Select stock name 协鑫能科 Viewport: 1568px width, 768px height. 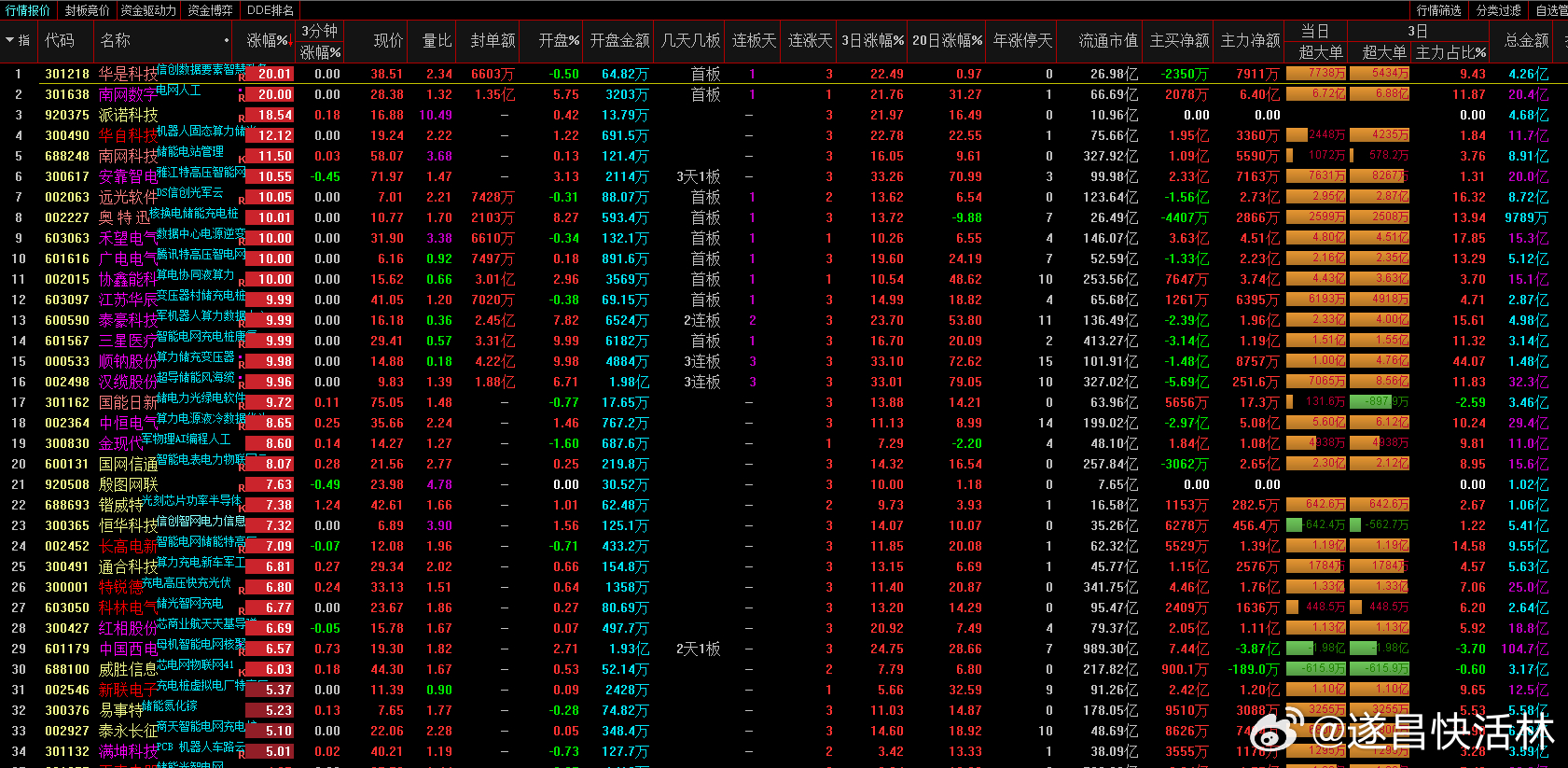point(129,279)
